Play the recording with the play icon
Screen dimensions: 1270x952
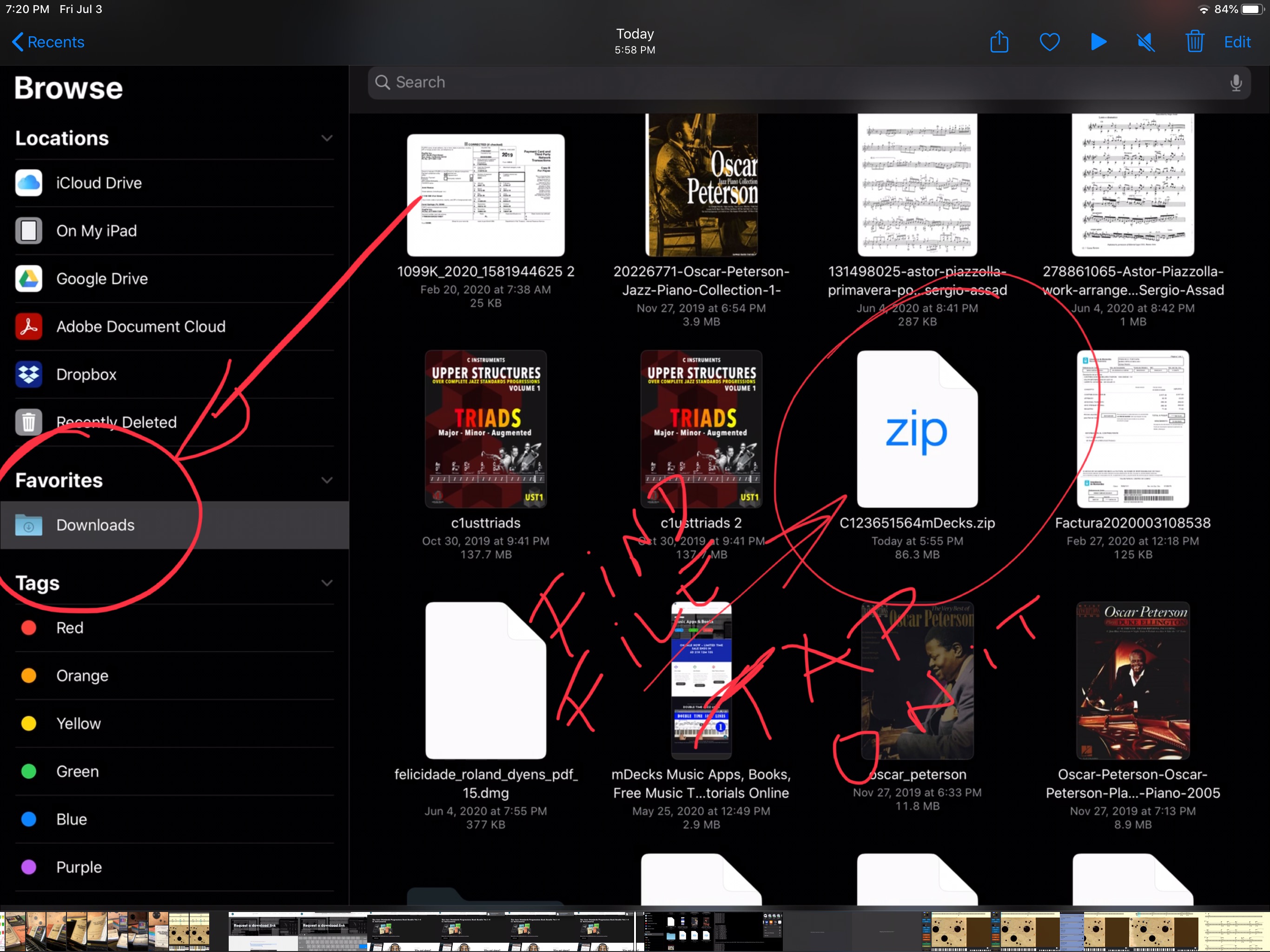pyautogui.click(x=1098, y=42)
